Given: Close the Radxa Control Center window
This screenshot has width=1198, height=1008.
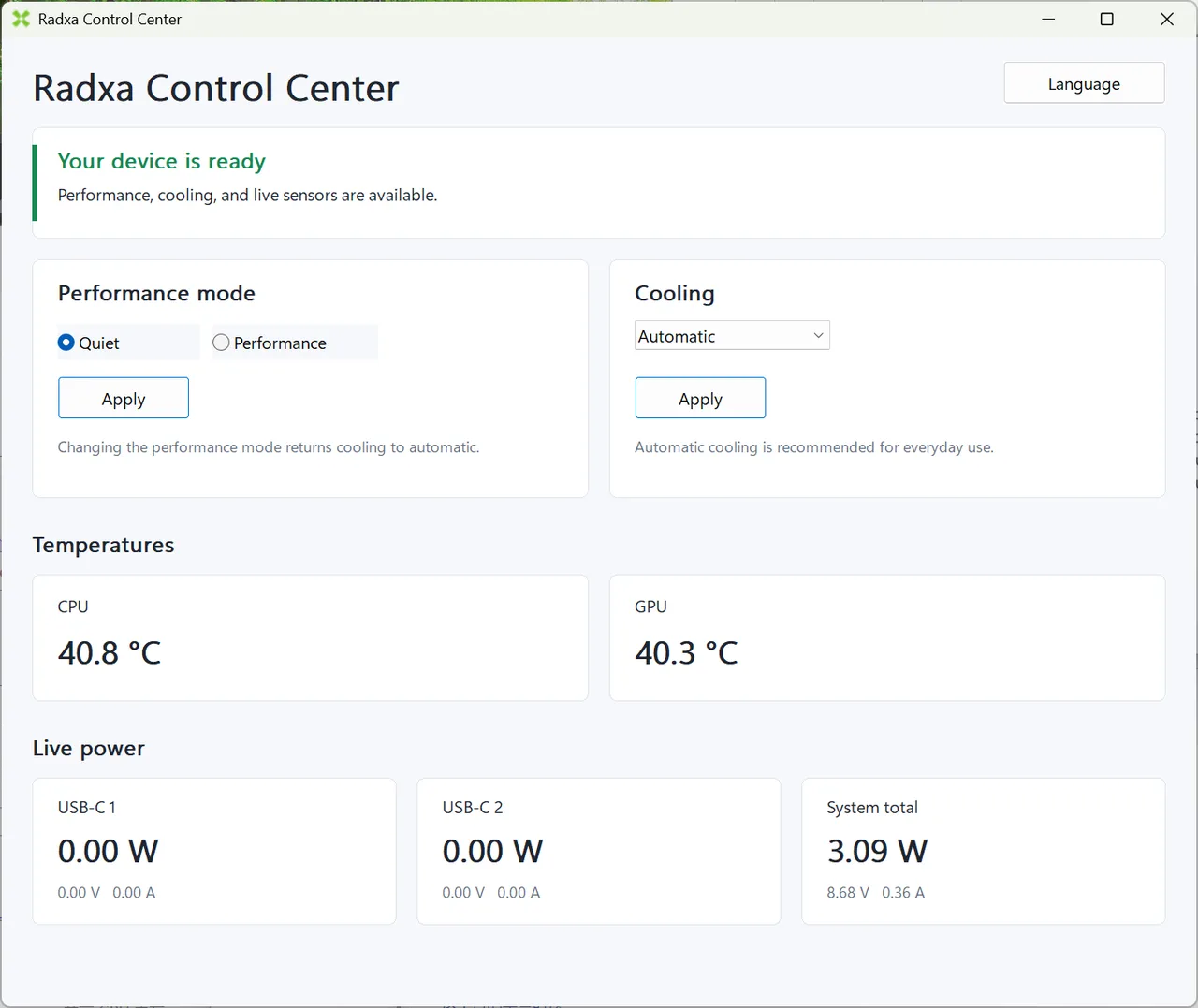Looking at the screenshot, I should [1167, 19].
